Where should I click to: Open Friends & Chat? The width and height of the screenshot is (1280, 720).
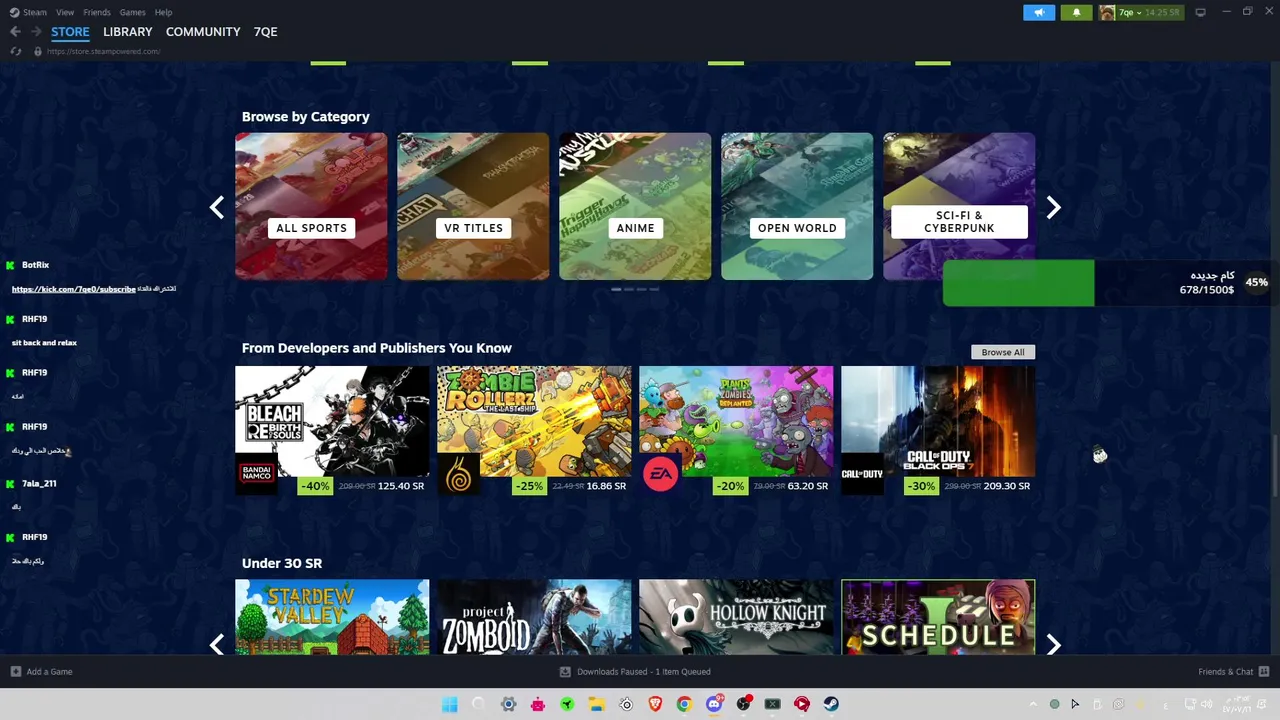pos(1226,671)
